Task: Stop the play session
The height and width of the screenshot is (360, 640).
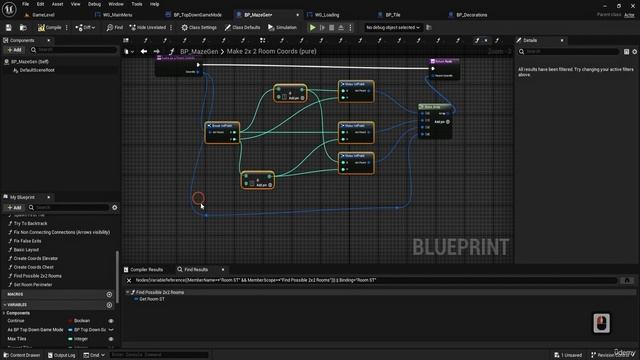Action: (x=331, y=27)
